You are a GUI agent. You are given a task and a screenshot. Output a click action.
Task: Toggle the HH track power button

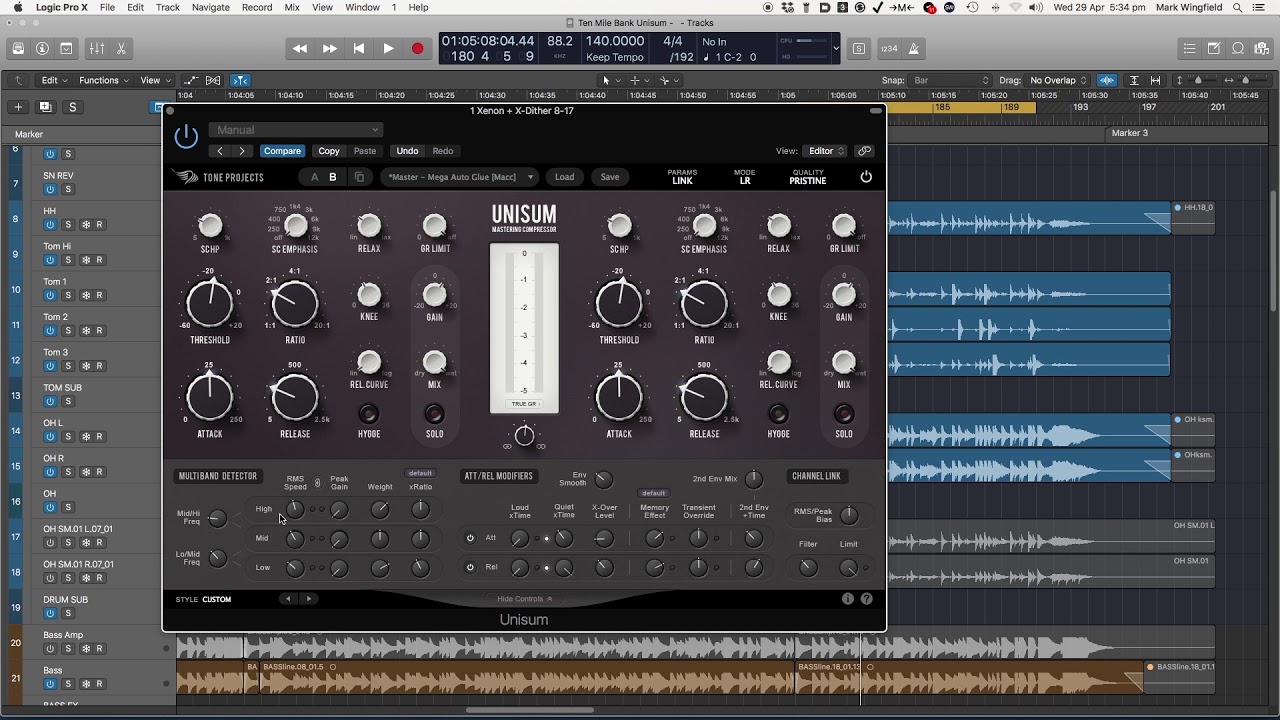(x=50, y=225)
